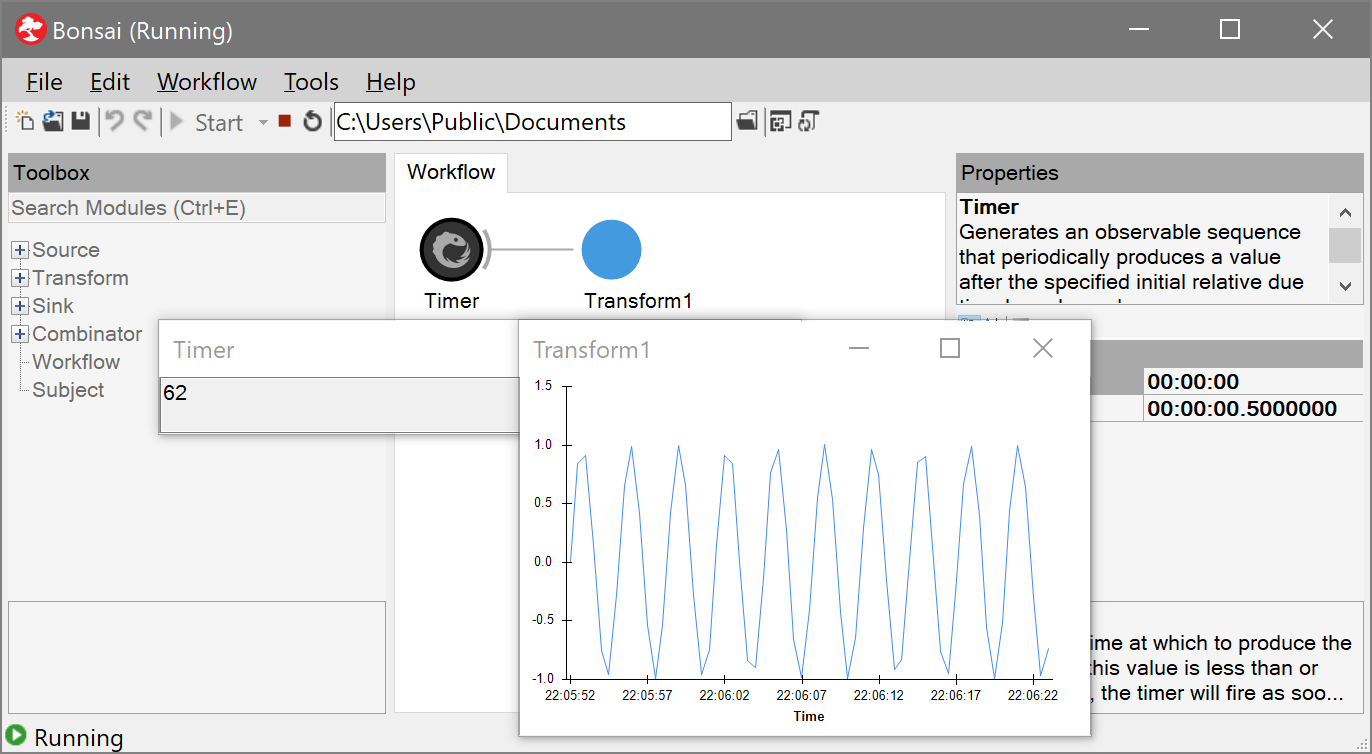
Task: Browse for a working directory folder
Action: click(746, 122)
